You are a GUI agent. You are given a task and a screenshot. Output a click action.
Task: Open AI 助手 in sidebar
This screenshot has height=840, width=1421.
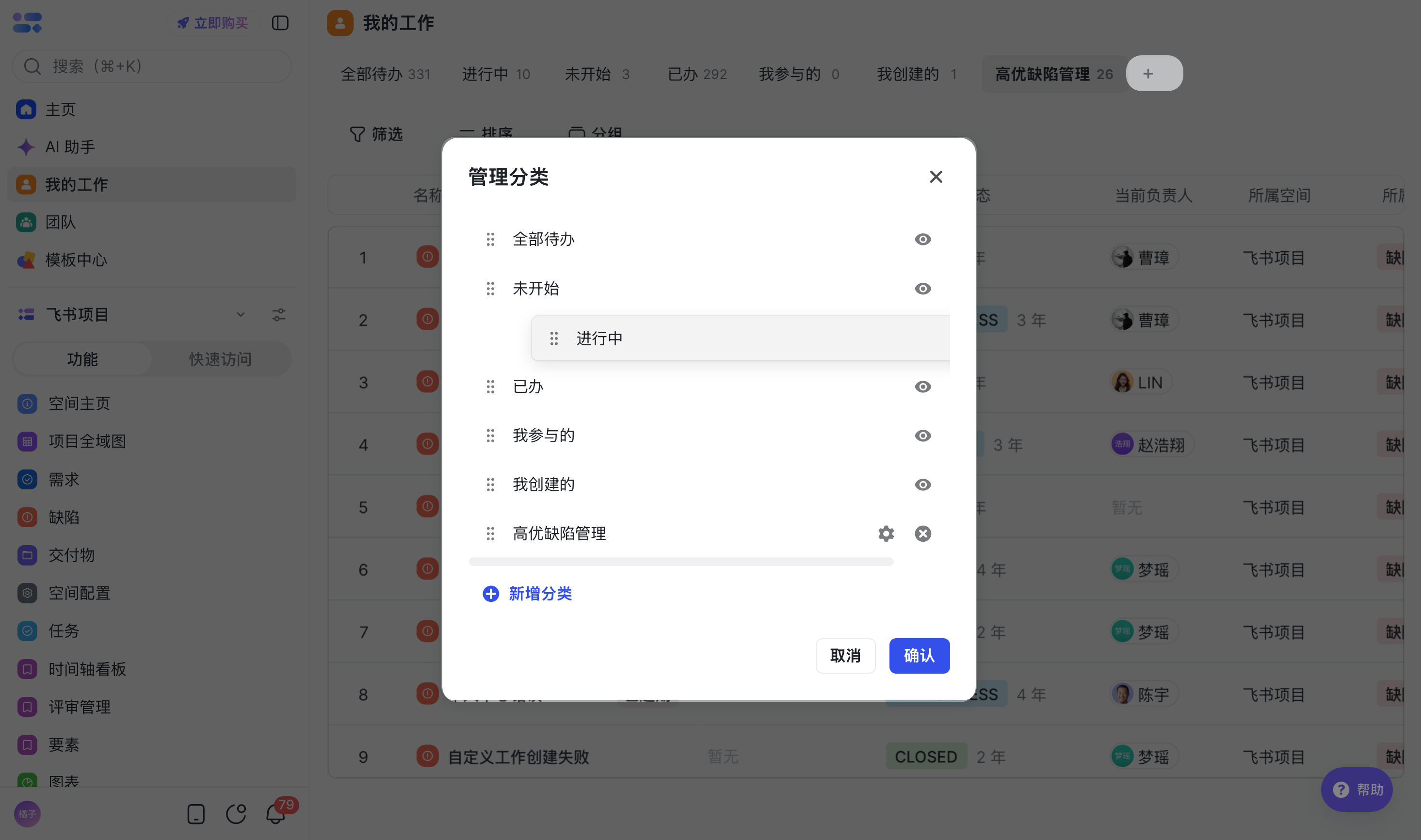pyautogui.click(x=152, y=147)
